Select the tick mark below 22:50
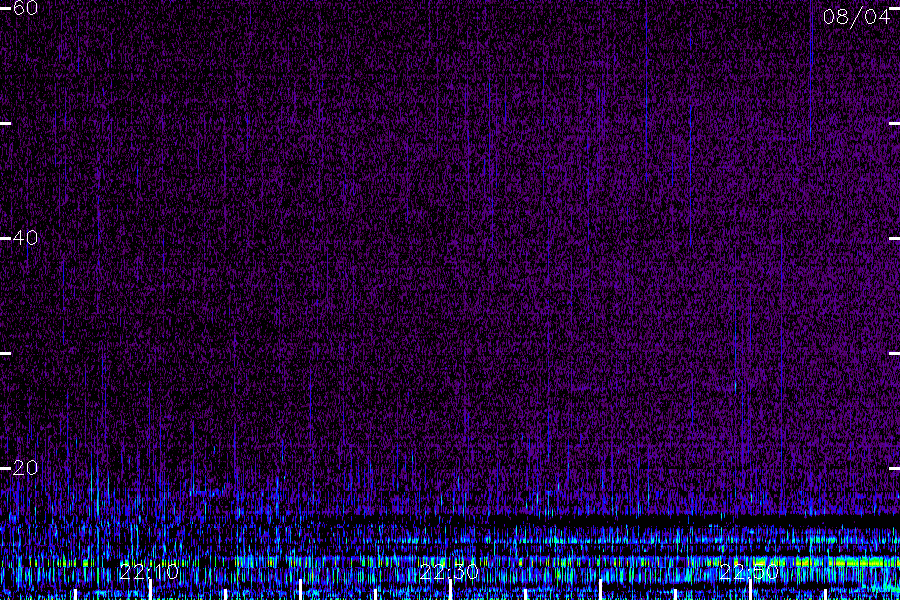Screen dimensions: 900x600 tap(750, 590)
